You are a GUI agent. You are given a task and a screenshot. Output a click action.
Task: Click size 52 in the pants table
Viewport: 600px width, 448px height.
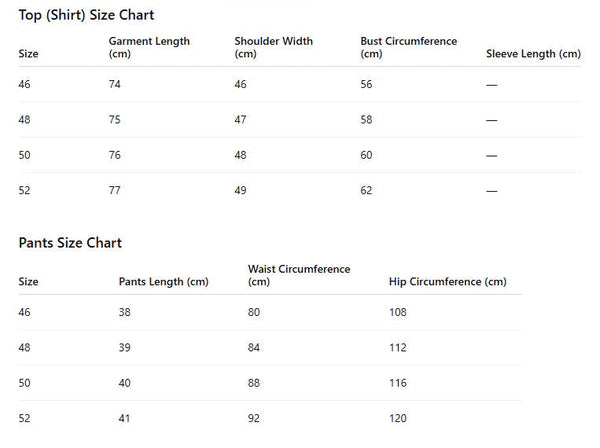pyautogui.click(x=24, y=418)
